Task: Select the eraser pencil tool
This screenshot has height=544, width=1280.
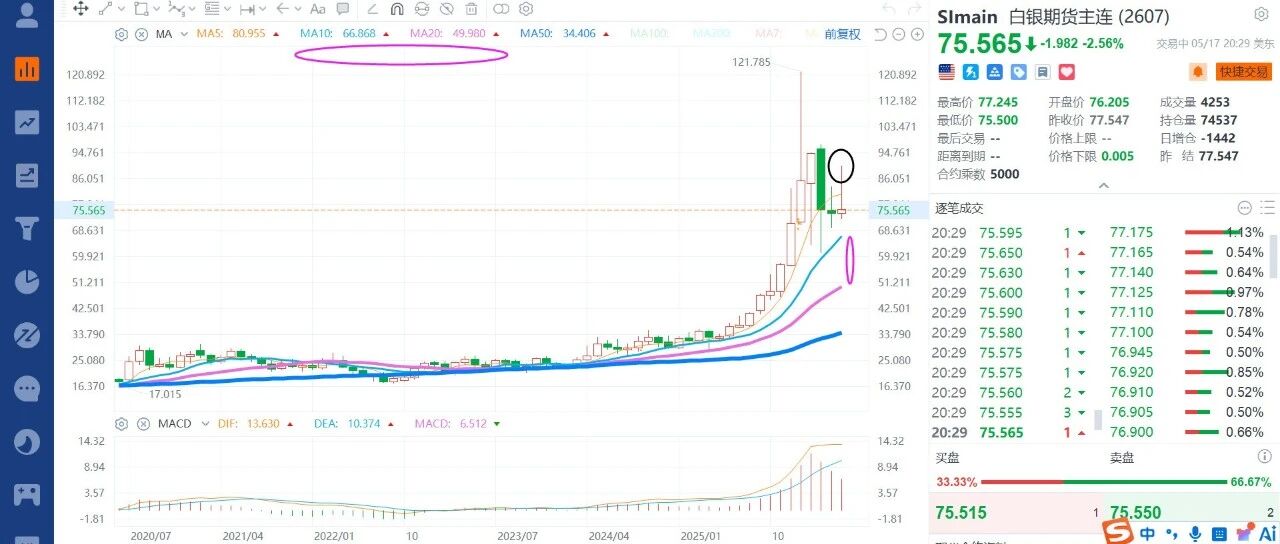Action: click(x=372, y=9)
